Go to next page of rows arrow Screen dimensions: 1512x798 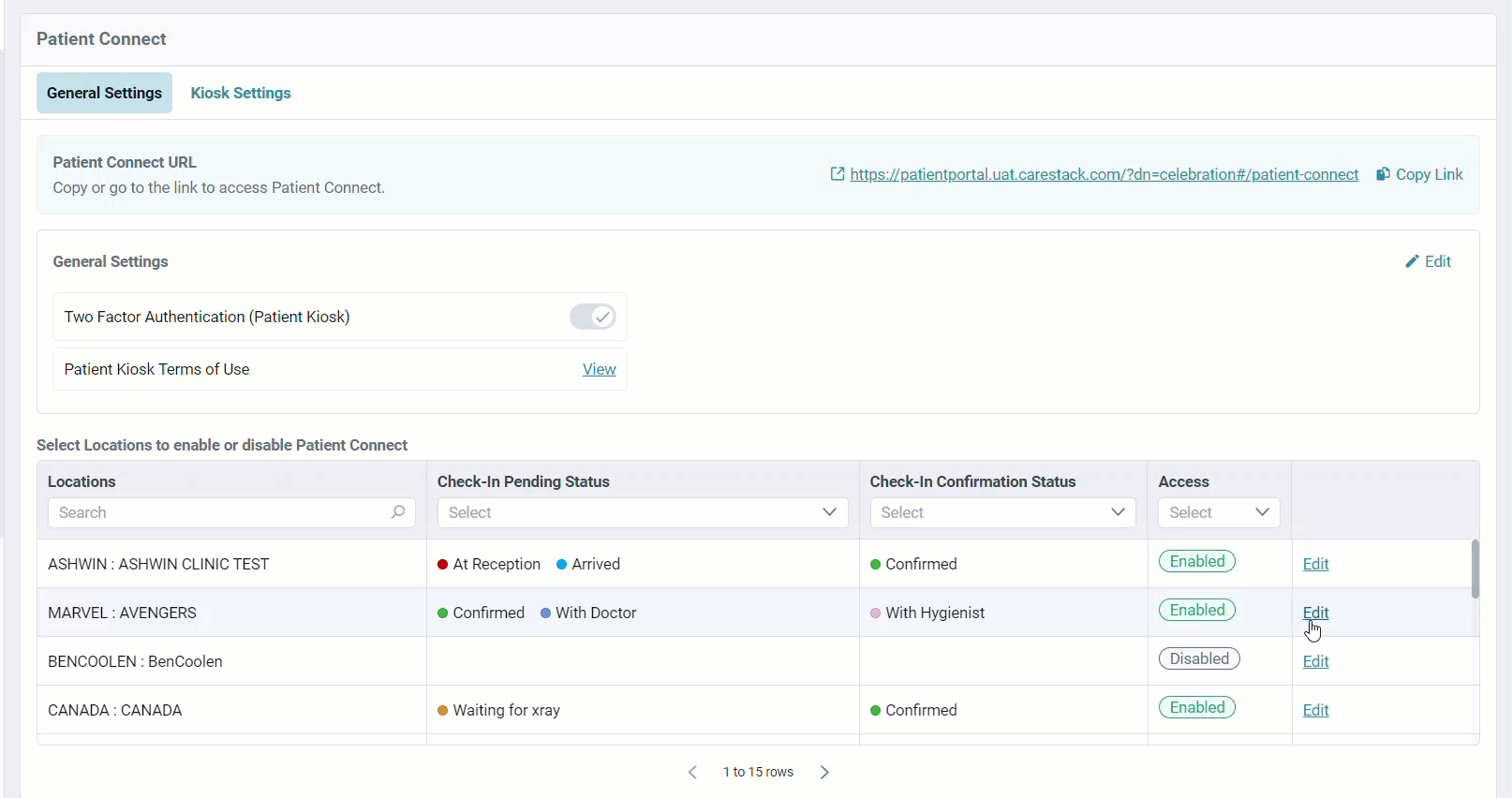824,772
